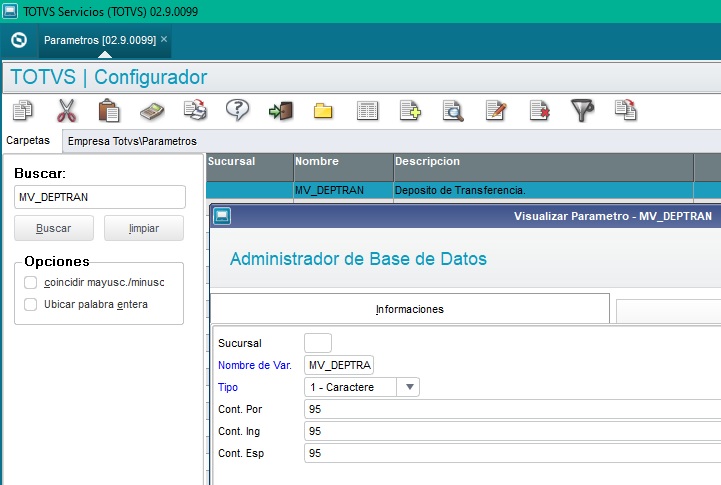Click the funnel filter icon
Image resolution: width=721 pixels, height=485 pixels.
(x=582, y=111)
